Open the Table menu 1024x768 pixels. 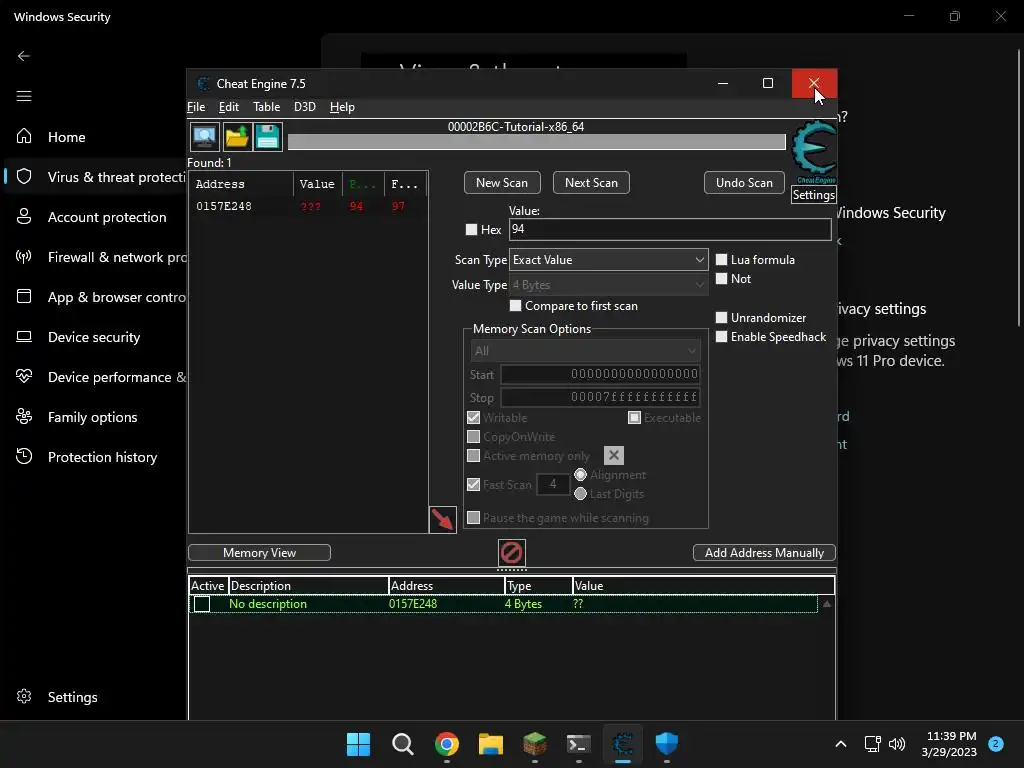click(266, 106)
